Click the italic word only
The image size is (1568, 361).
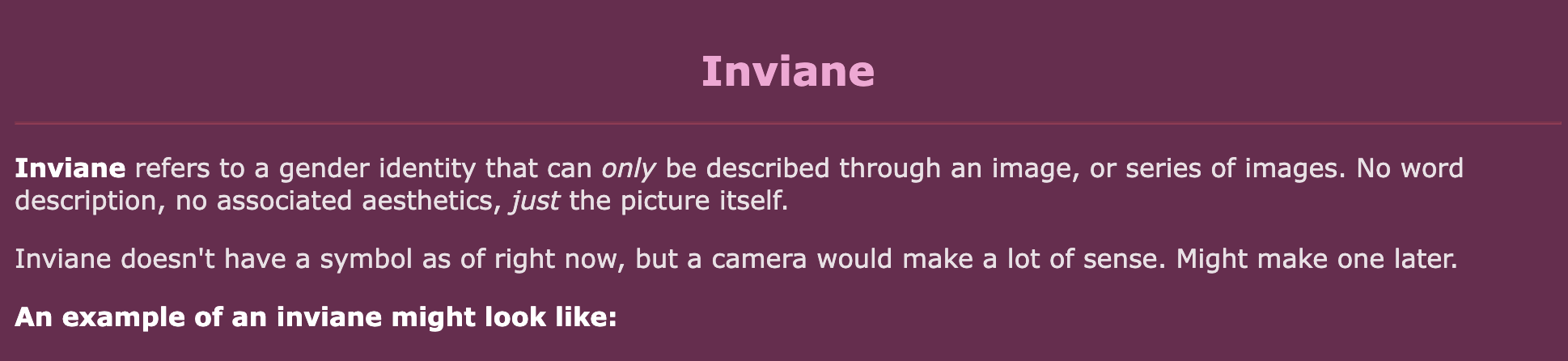(x=628, y=168)
